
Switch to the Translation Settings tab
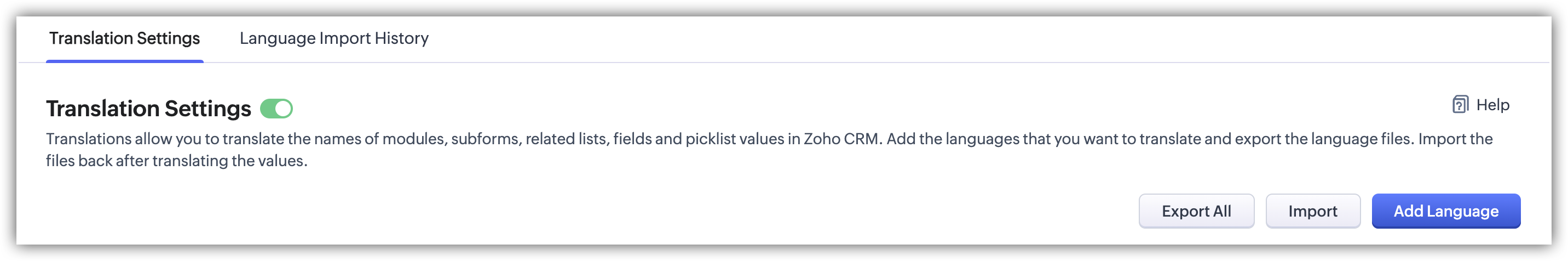[x=124, y=38]
